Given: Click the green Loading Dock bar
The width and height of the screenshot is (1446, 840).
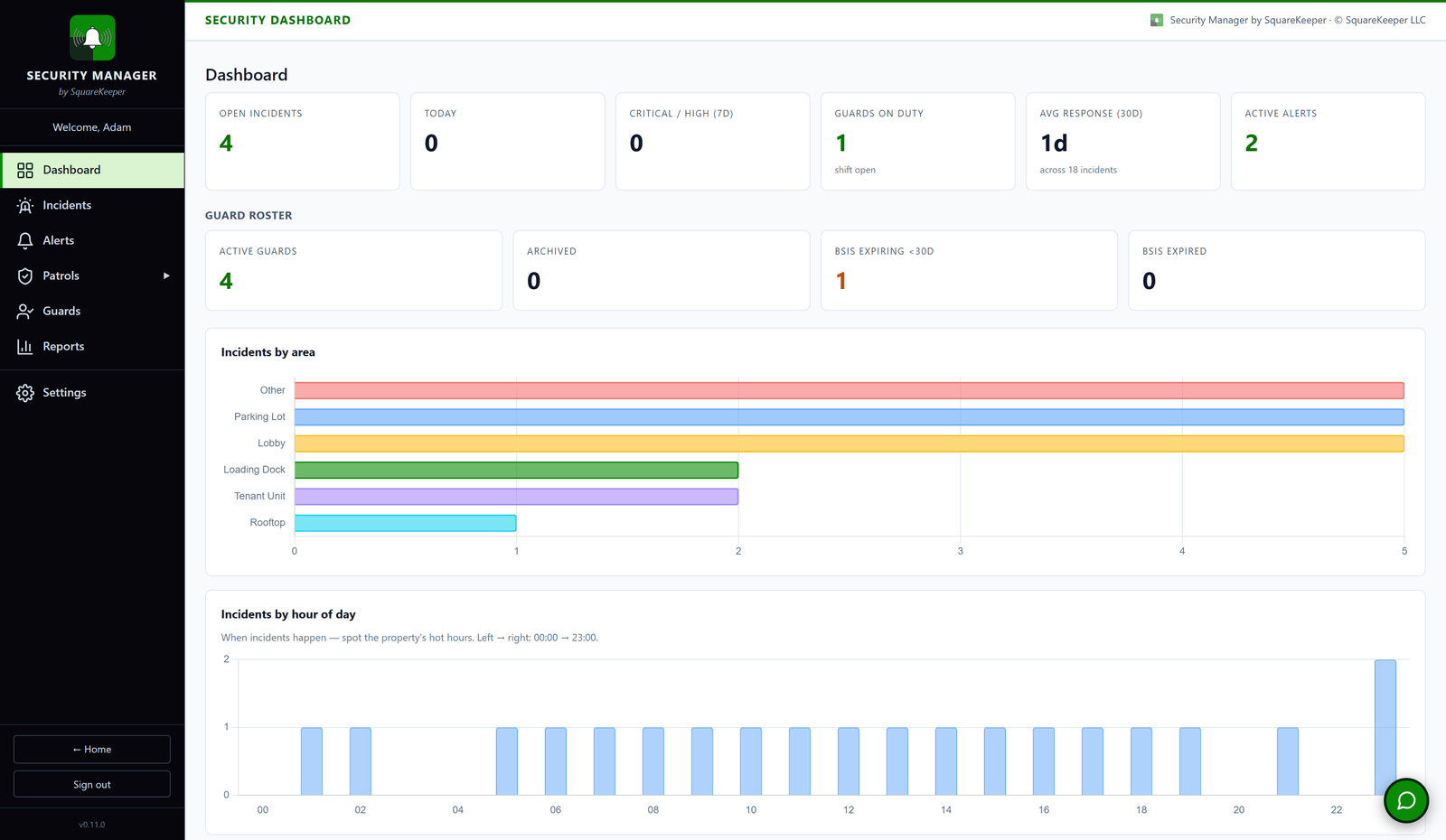Looking at the screenshot, I should pyautogui.click(x=516, y=470).
